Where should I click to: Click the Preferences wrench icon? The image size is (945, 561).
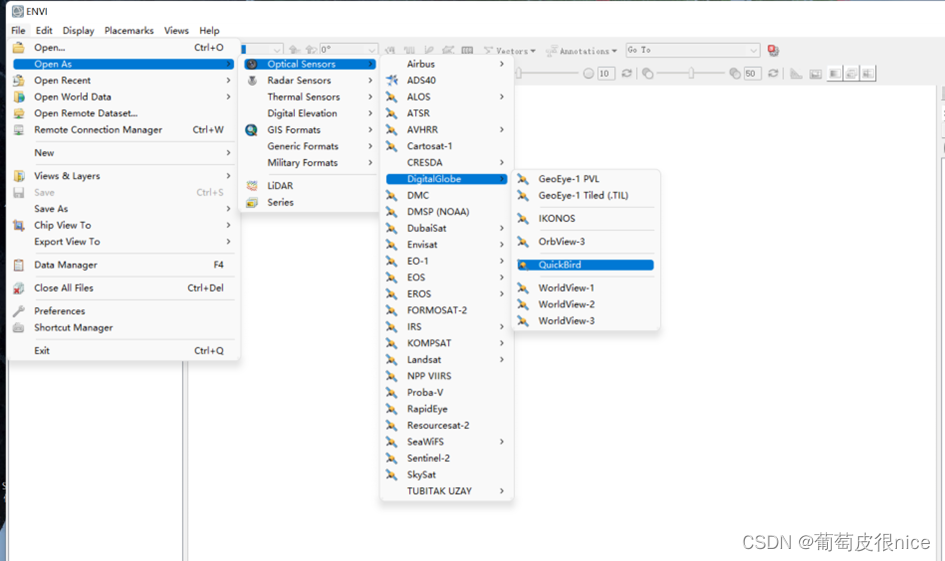[19, 311]
